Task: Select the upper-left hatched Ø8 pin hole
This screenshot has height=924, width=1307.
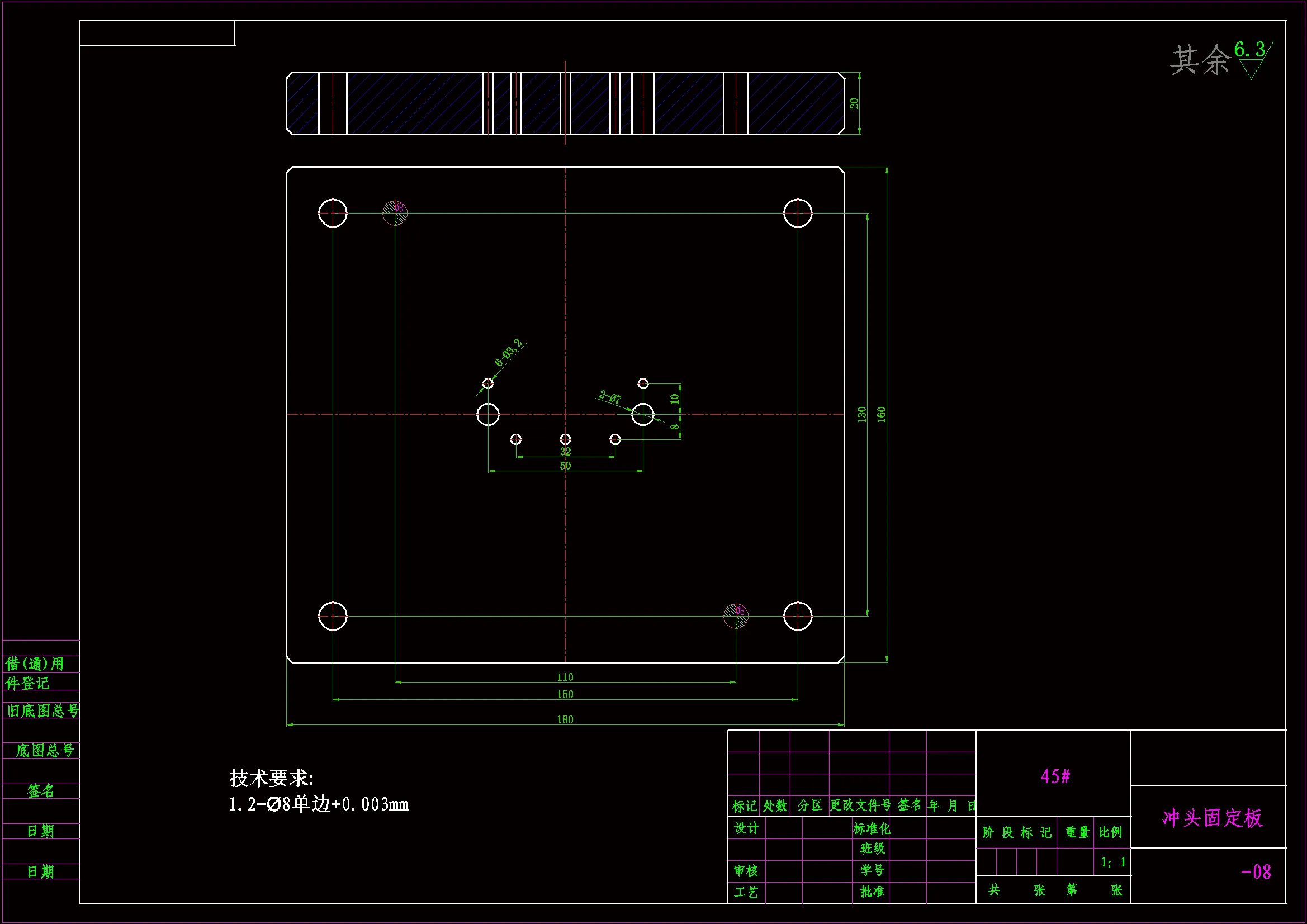Action: tap(395, 213)
